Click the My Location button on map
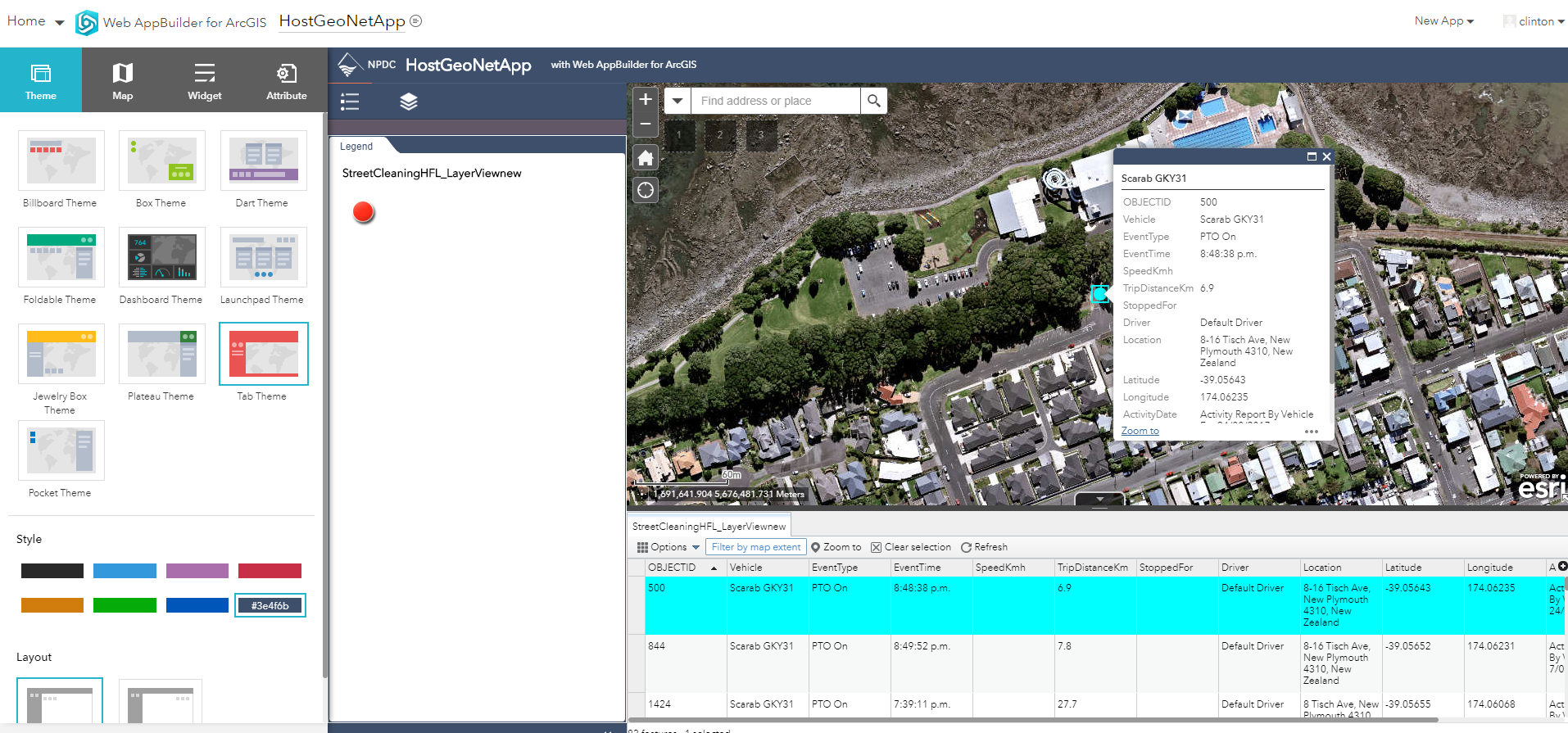 (x=646, y=191)
